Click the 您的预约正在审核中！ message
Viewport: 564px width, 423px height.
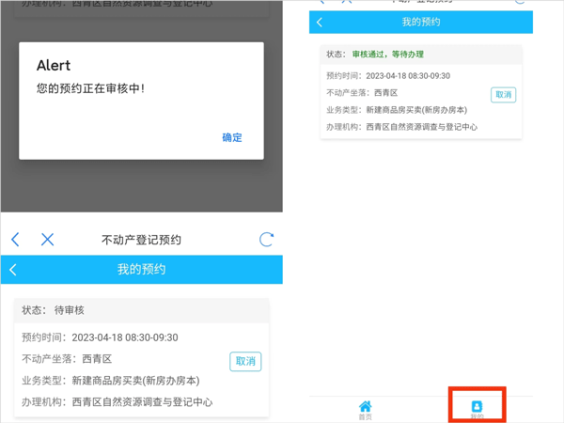91,88
